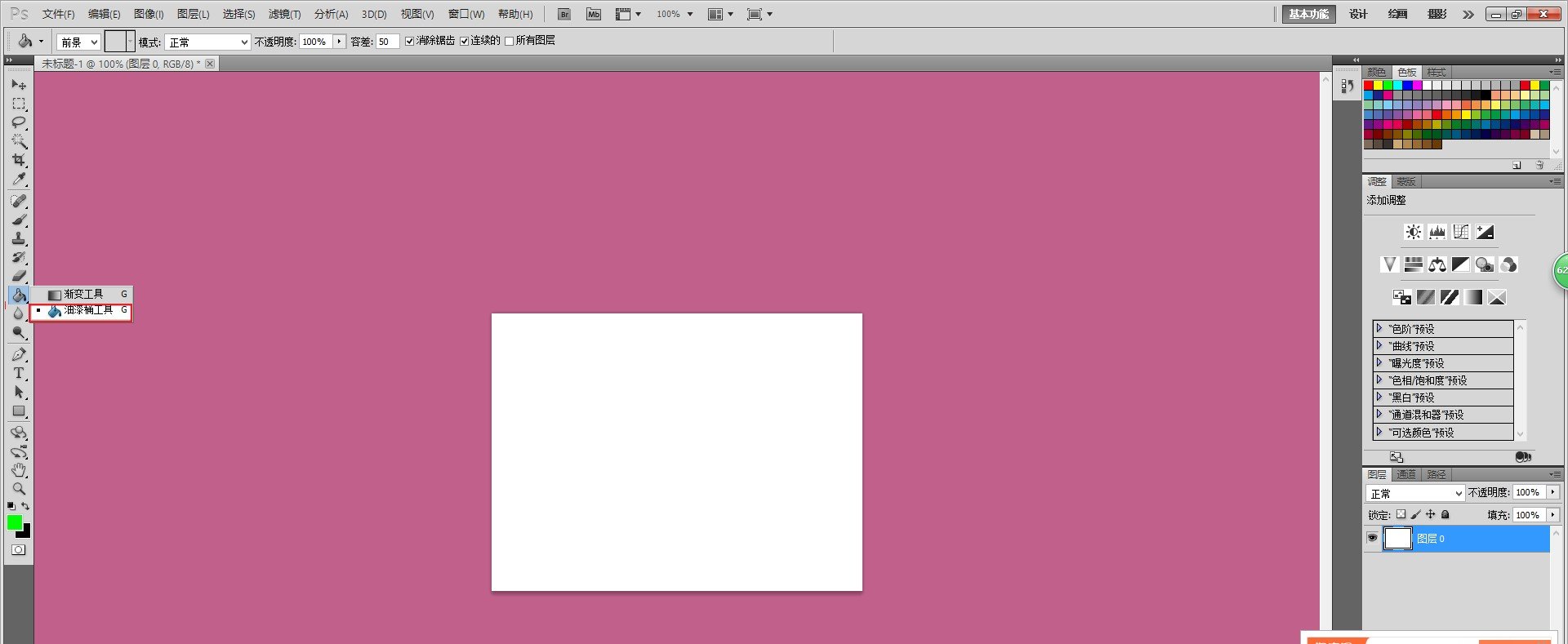1568x644 pixels.
Task: Toggle the 消除锯齿 anti-alias checkbox
Action: pos(410,41)
